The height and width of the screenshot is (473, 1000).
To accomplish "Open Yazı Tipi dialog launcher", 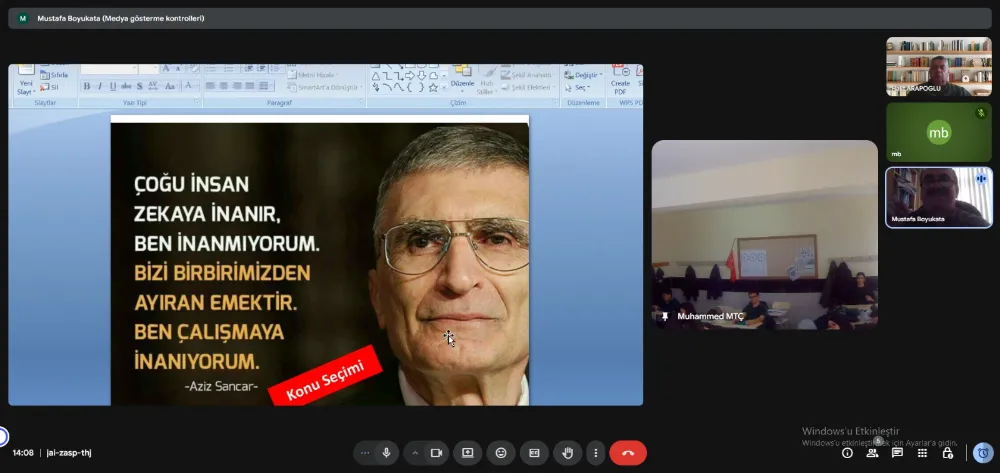I will click(197, 102).
